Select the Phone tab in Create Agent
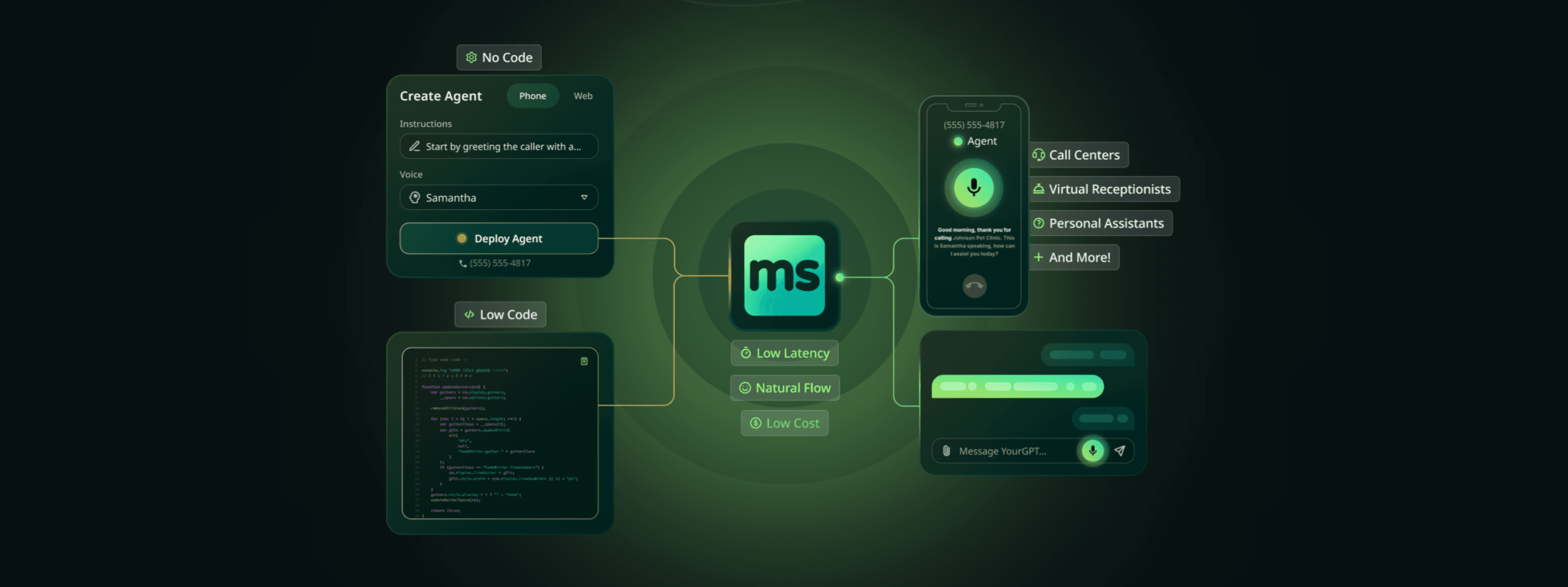This screenshot has height=587, width=1568. pos(533,95)
